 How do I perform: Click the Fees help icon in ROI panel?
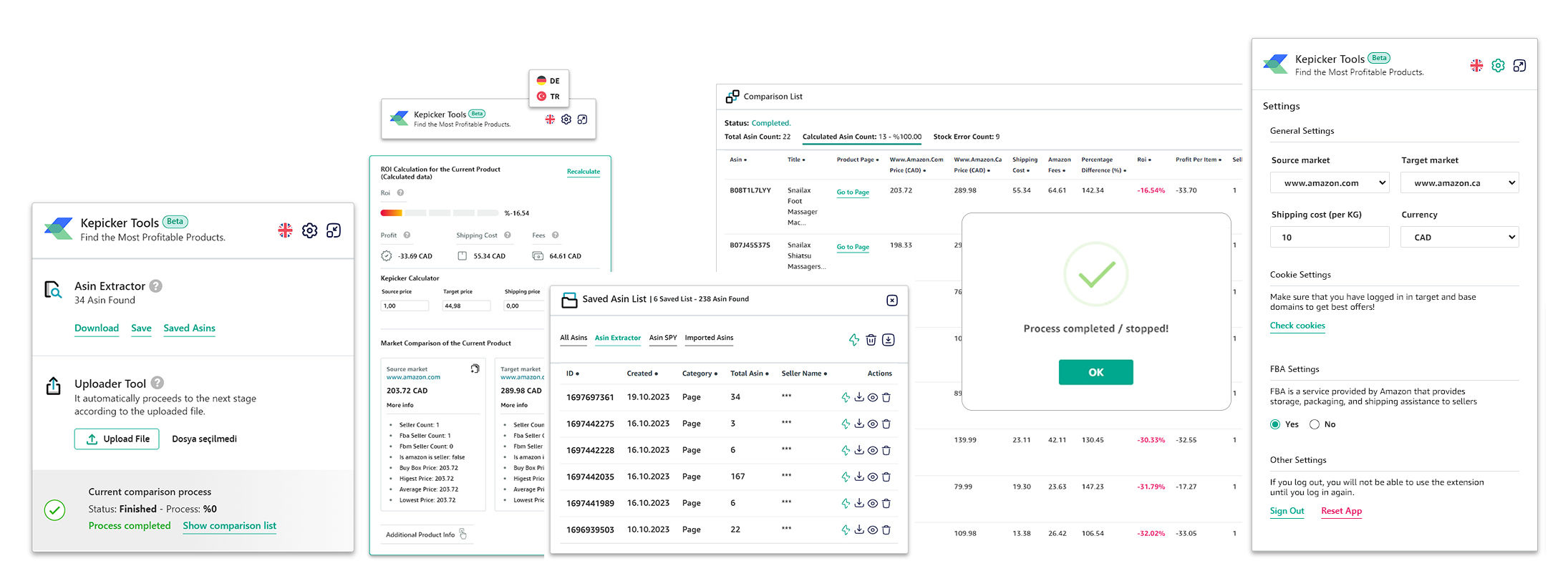[555, 235]
